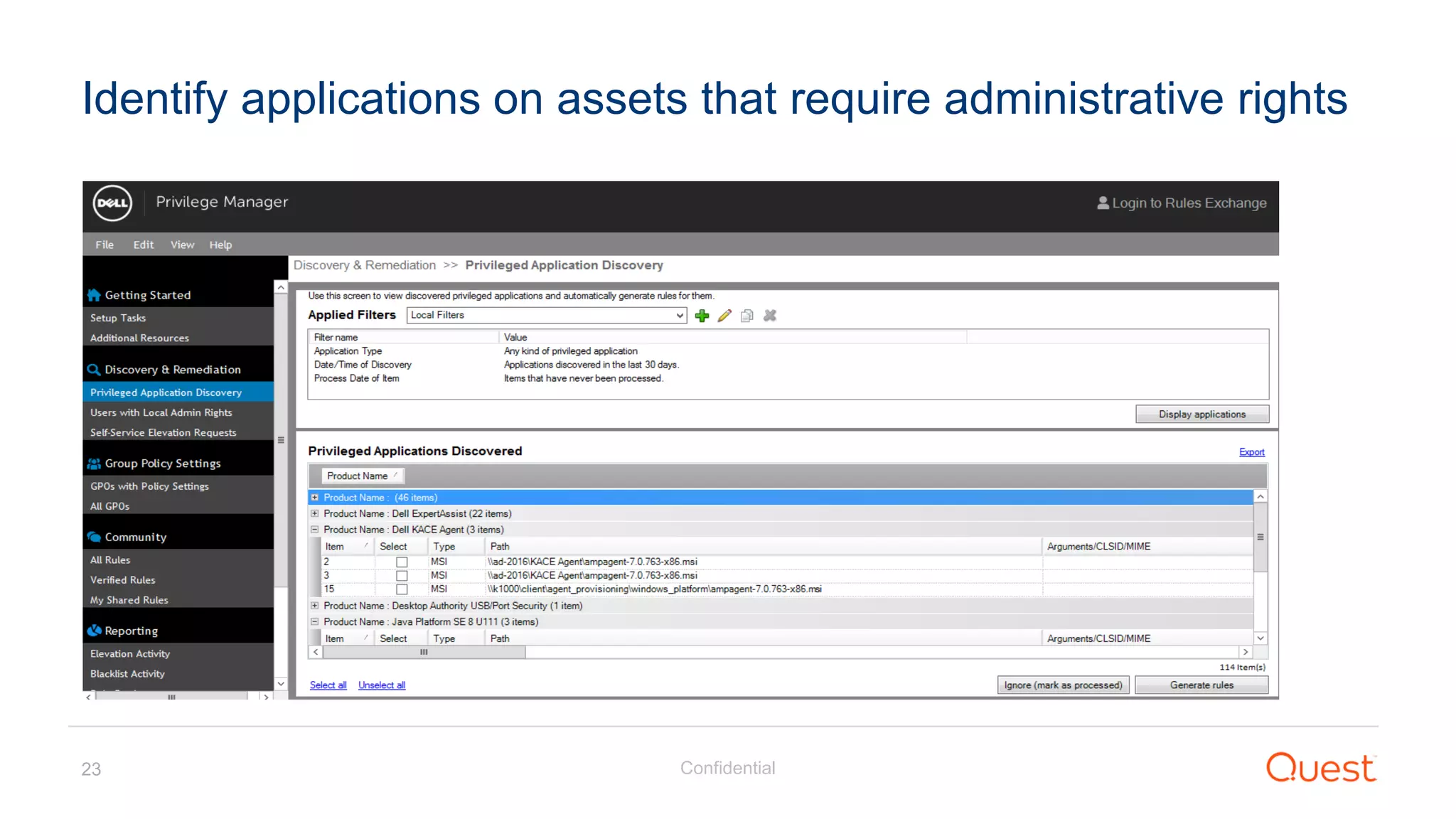Click the Select all link
This screenshot has width=1456, height=819.
328,685
